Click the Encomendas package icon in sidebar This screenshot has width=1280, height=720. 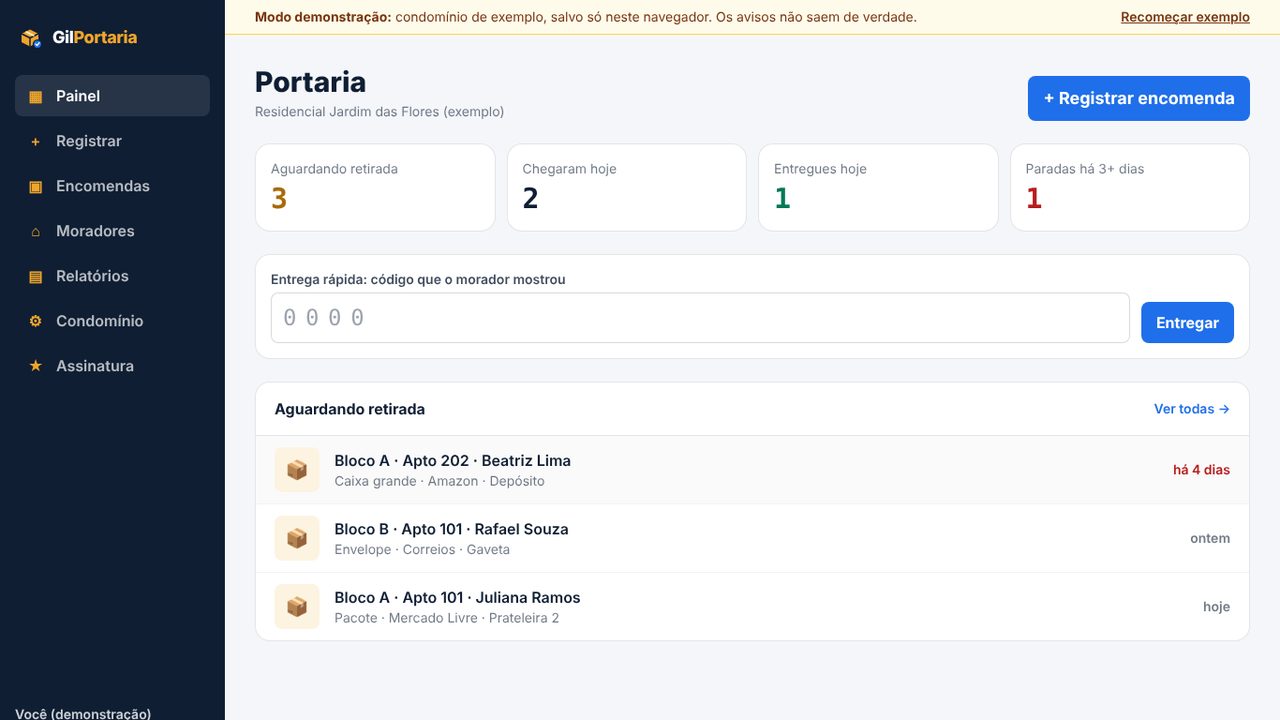click(x=36, y=187)
